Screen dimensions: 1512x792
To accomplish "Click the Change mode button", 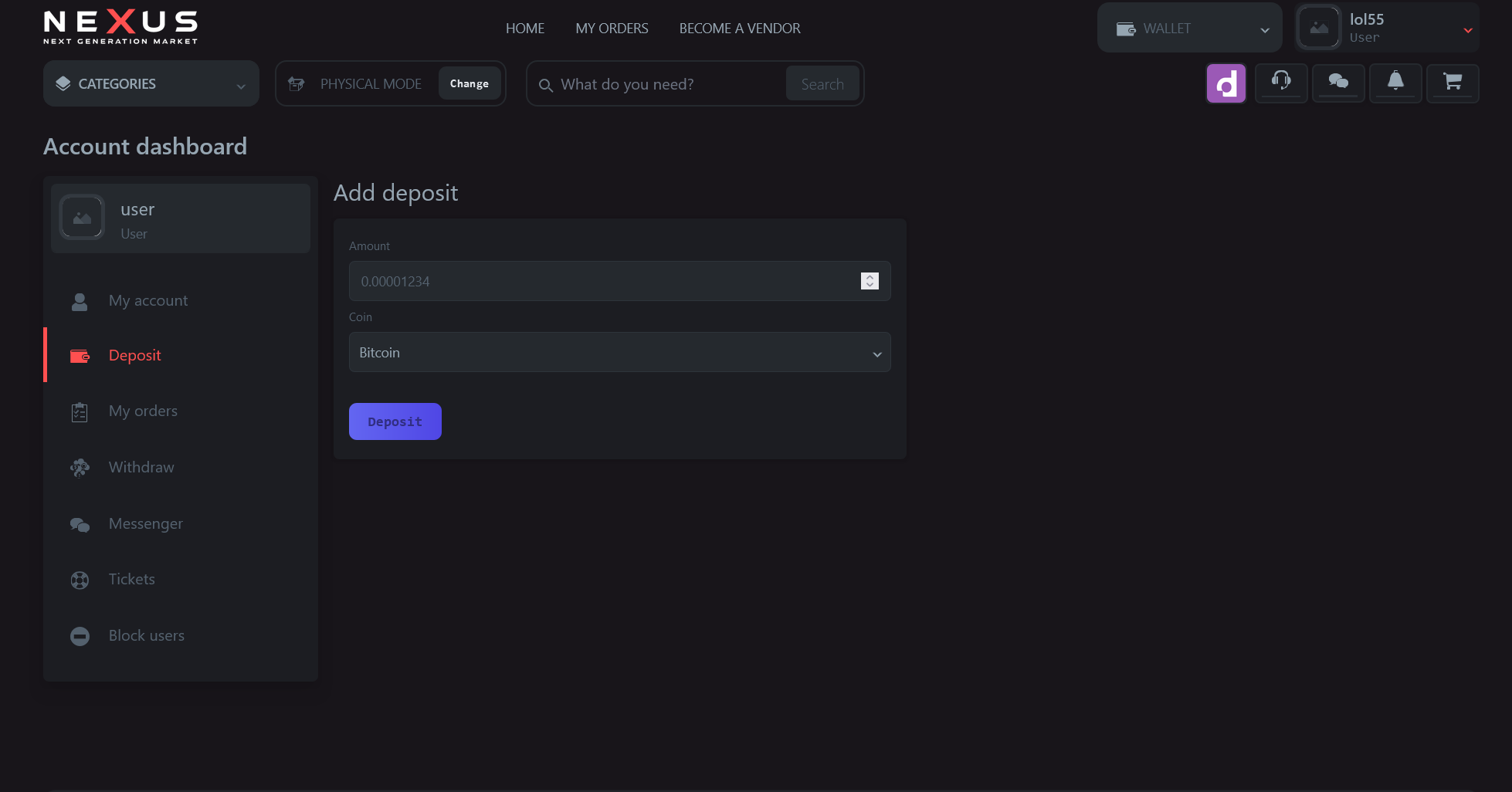I will (x=470, y=83).
